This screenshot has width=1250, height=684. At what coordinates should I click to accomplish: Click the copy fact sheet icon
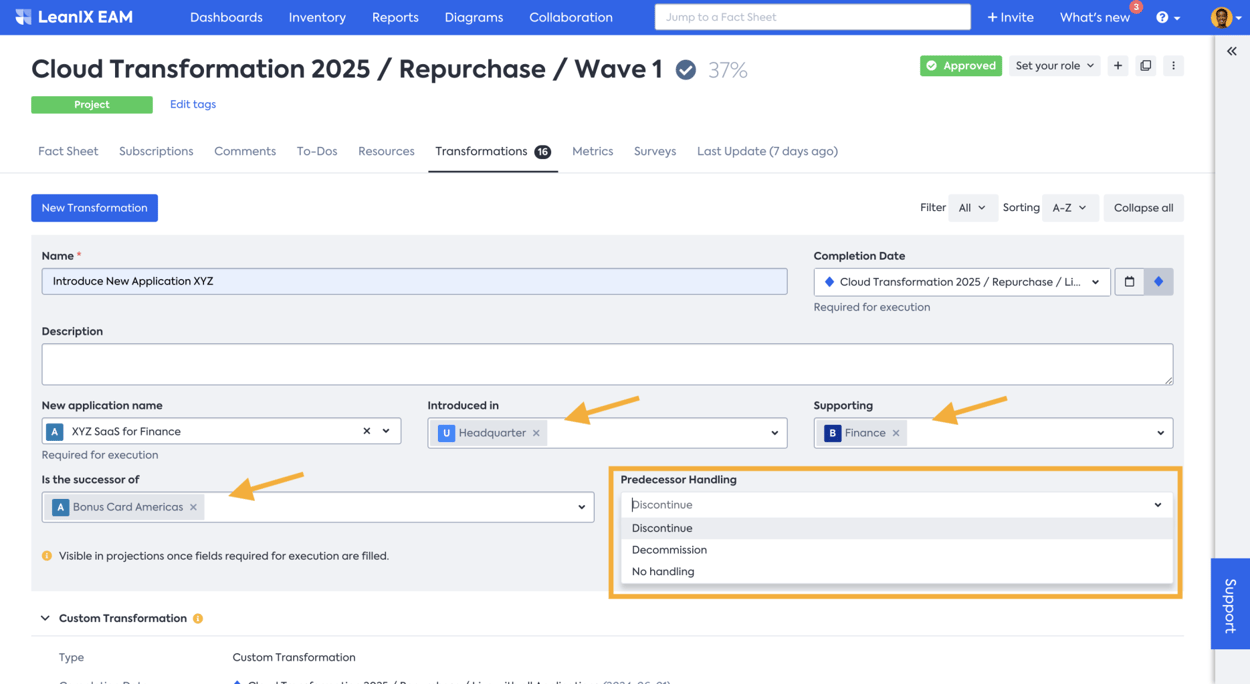1146,66
